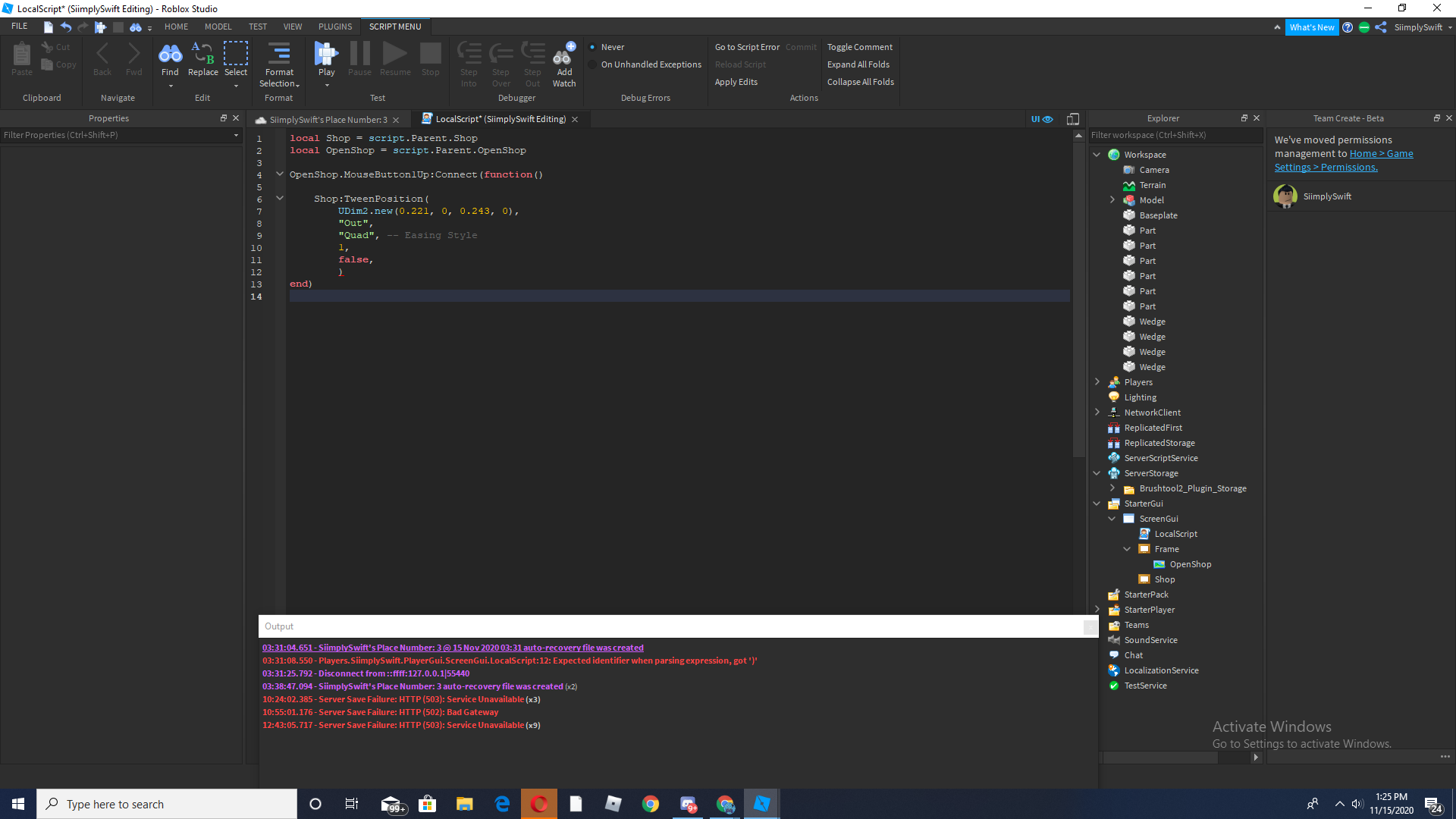Click the Format Selection icon
This screenshot has height=819, width=1456.
point(279,55)
